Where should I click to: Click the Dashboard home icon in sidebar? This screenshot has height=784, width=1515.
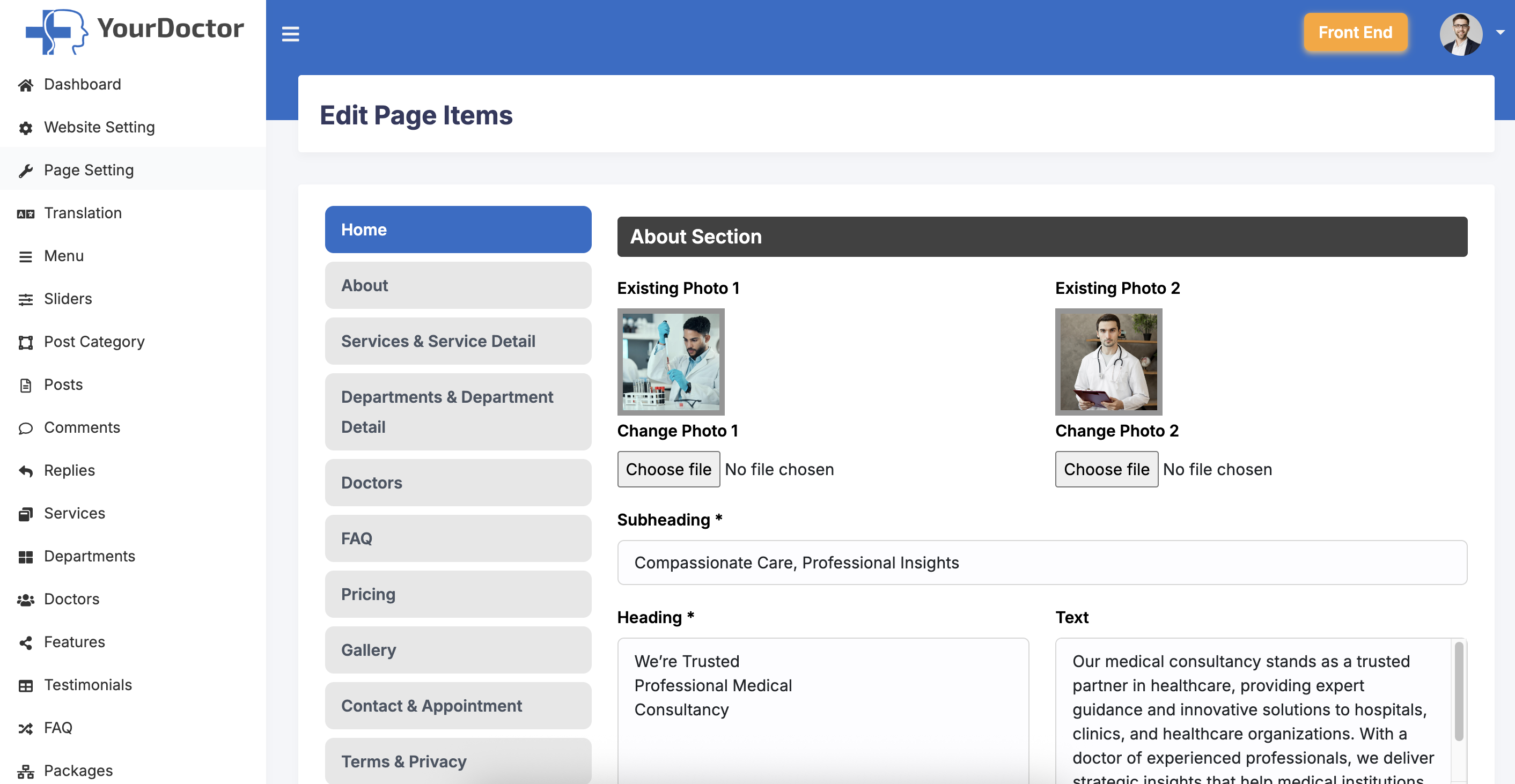25,85
